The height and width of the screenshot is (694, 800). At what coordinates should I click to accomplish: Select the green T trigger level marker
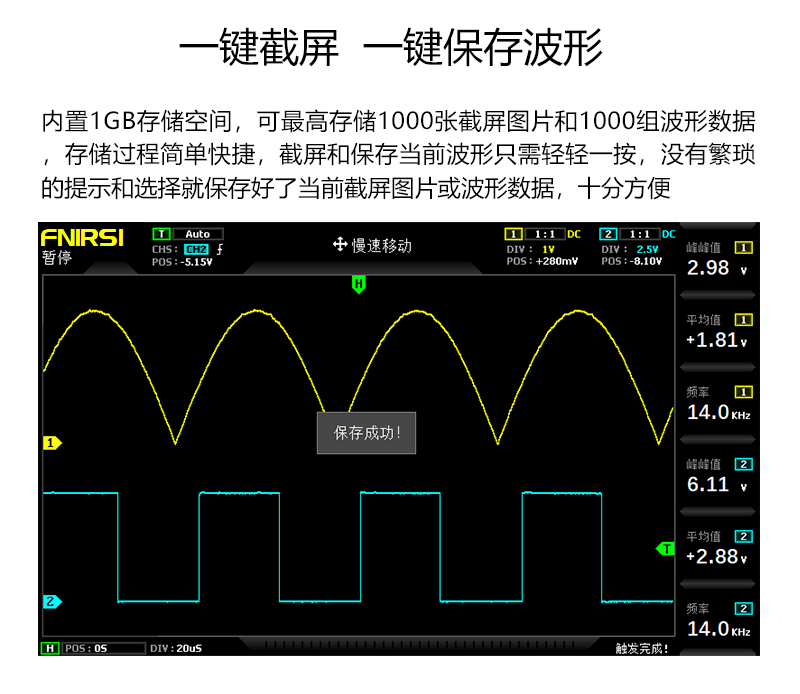(x=665, y=549)
